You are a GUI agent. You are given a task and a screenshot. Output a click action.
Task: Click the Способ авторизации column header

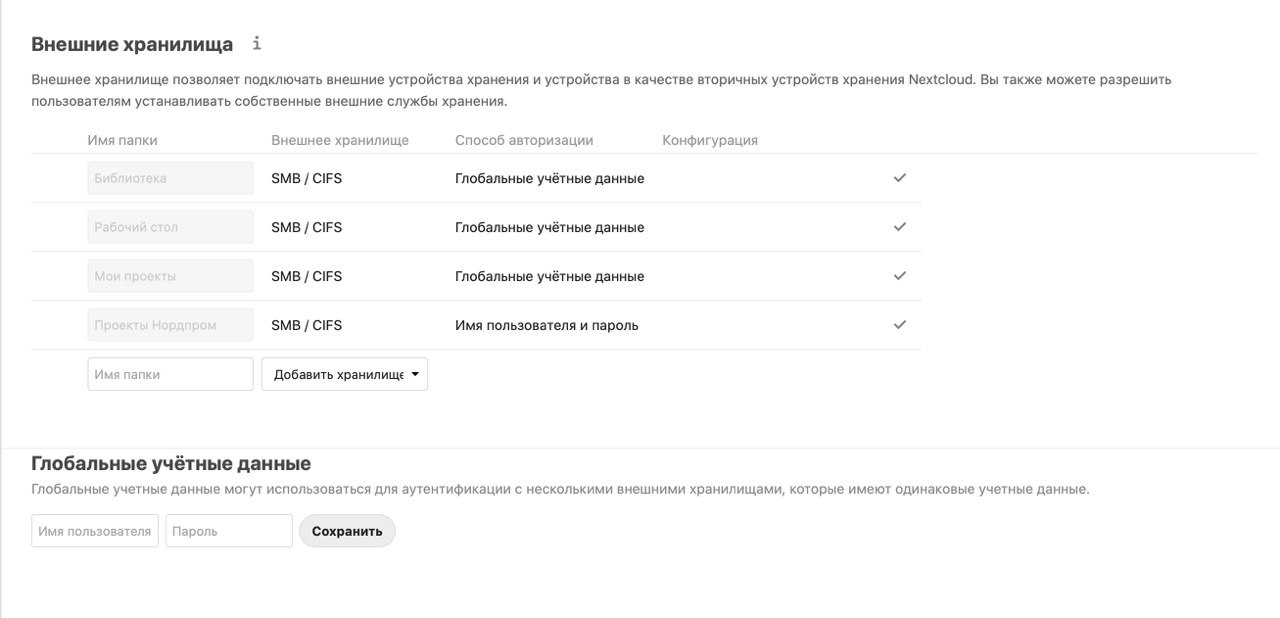click(524, 140)
